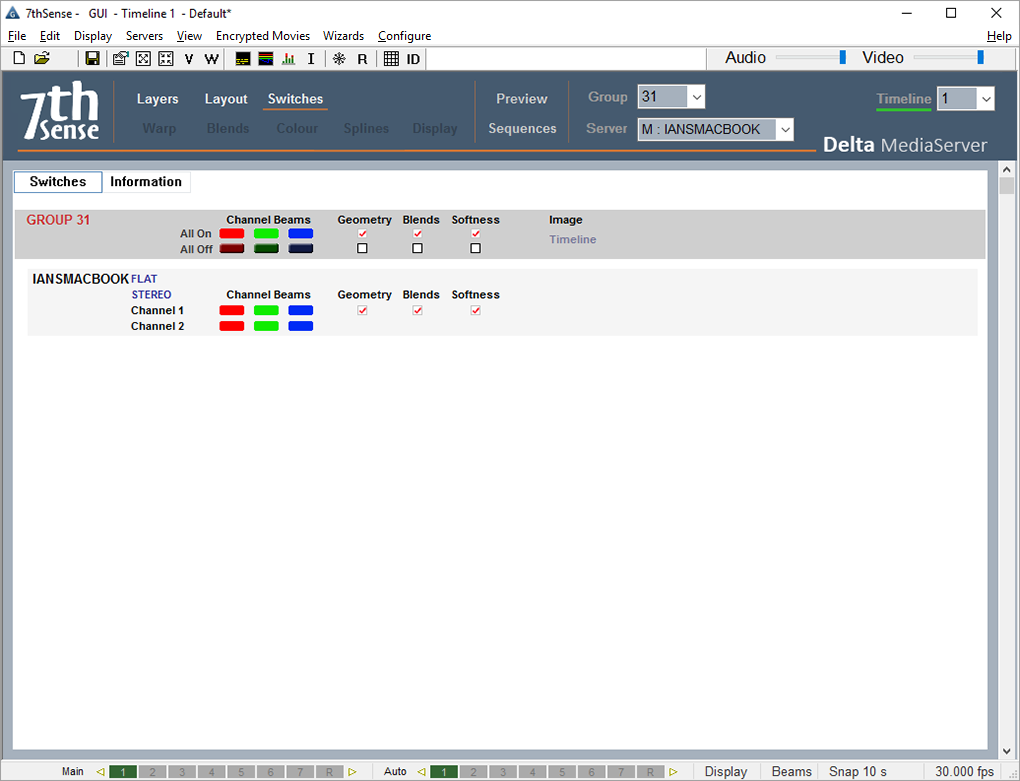Select Main timeline button 1
Screen dimensions: 1020x781
click(123, 772)
